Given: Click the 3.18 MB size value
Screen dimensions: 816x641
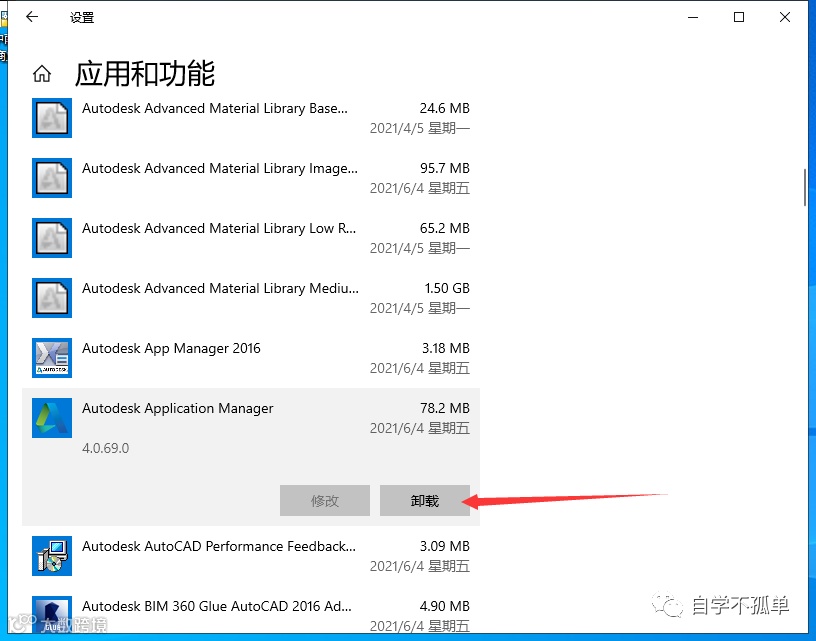Looking at the screenshot, I should (445, 348).
